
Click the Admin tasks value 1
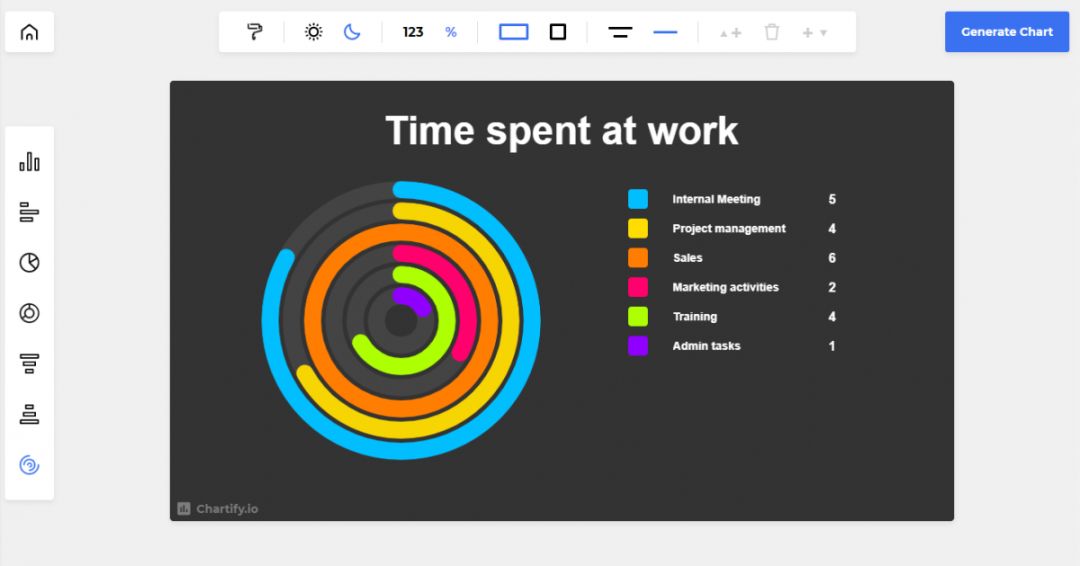pos(832,346)
